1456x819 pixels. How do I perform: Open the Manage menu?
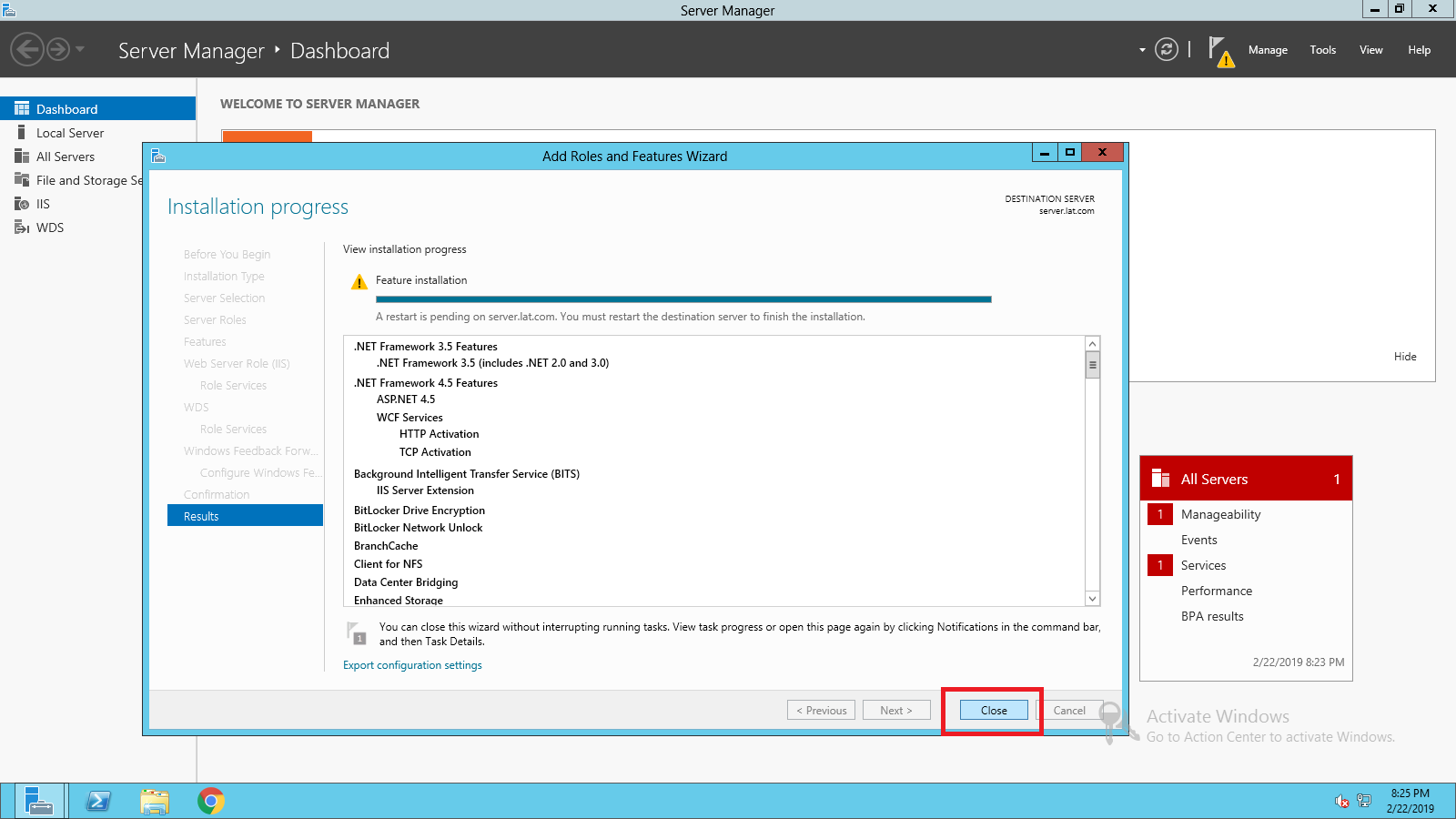point(1267,50)
